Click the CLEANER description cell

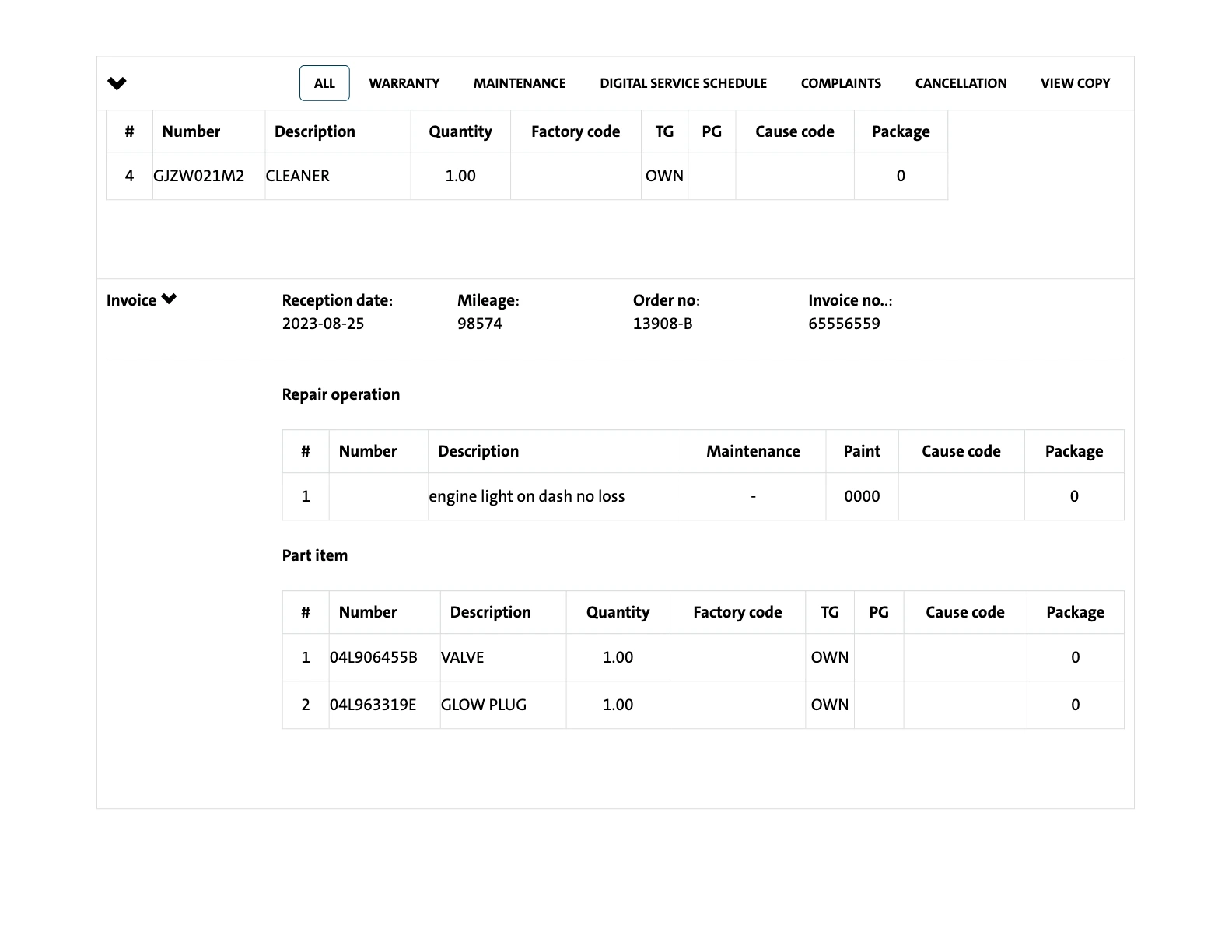298,176
